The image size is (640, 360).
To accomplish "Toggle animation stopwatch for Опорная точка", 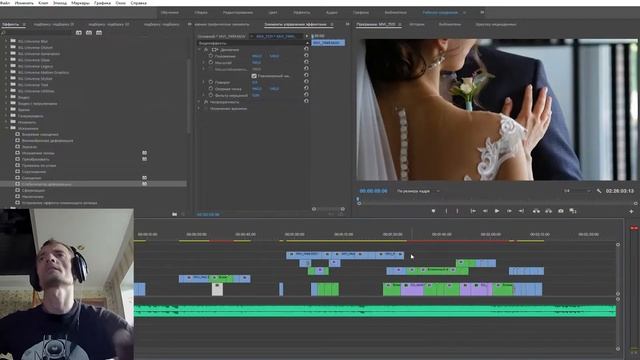I will [211, 89].
